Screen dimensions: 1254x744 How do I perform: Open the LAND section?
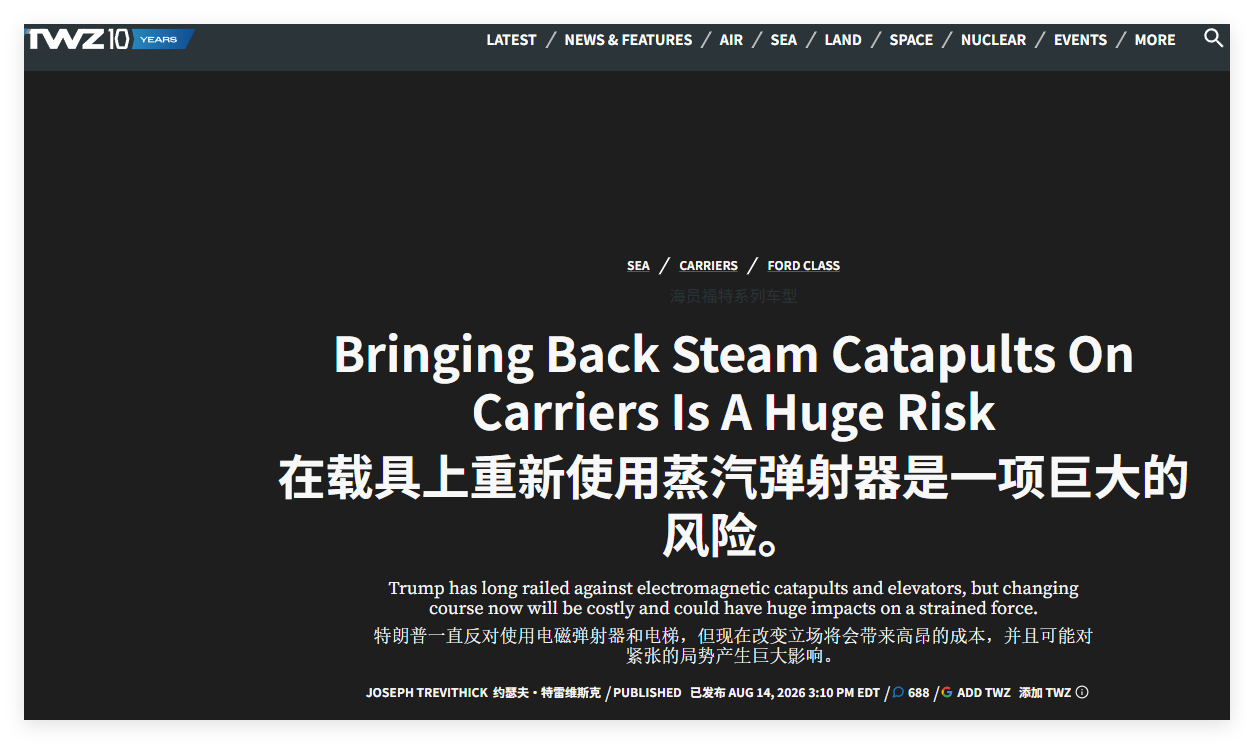point(843,40)
